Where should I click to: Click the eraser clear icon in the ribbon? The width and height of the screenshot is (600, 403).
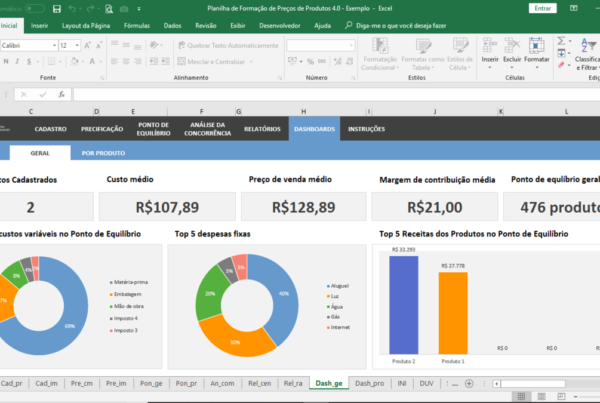(561, 65)
